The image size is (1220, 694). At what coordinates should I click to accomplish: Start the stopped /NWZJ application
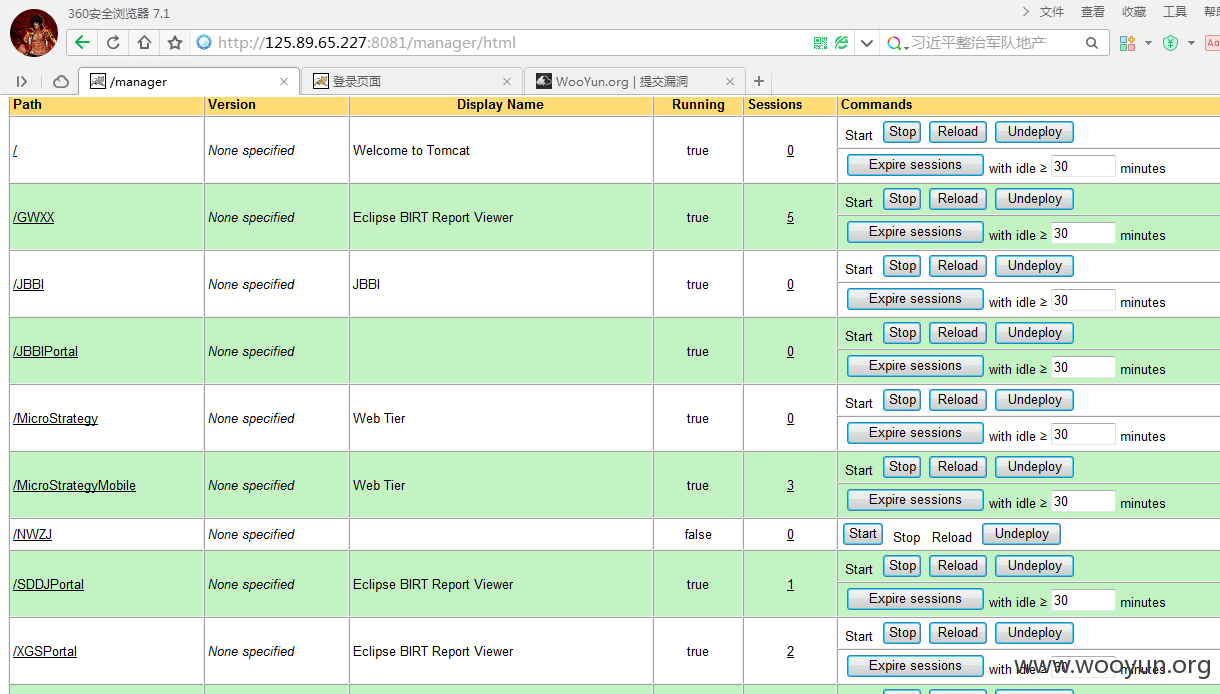pos(863,534)
